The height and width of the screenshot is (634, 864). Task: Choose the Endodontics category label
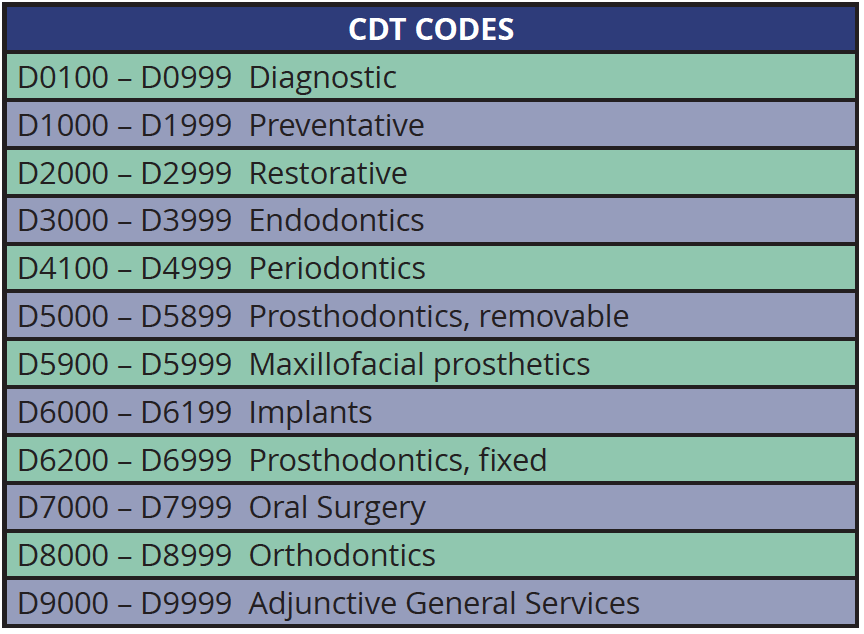click(x=336, y=220)
